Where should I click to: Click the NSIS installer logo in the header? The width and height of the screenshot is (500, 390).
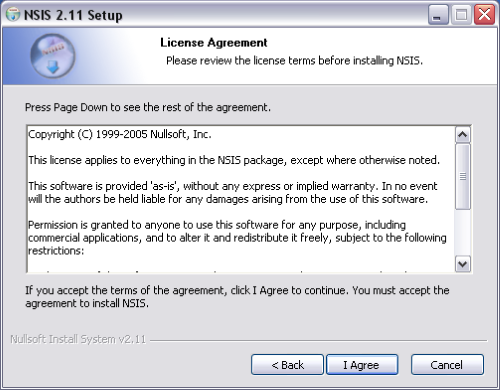[53, 56]
